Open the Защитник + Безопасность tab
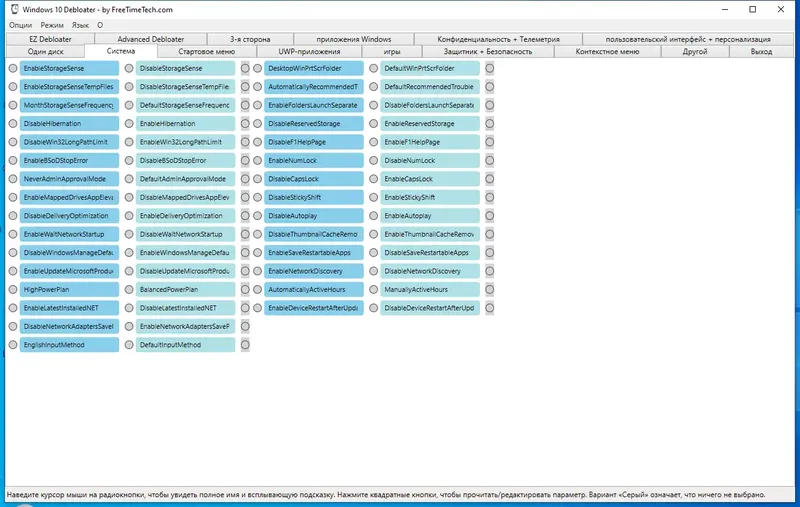 [488, 52]
